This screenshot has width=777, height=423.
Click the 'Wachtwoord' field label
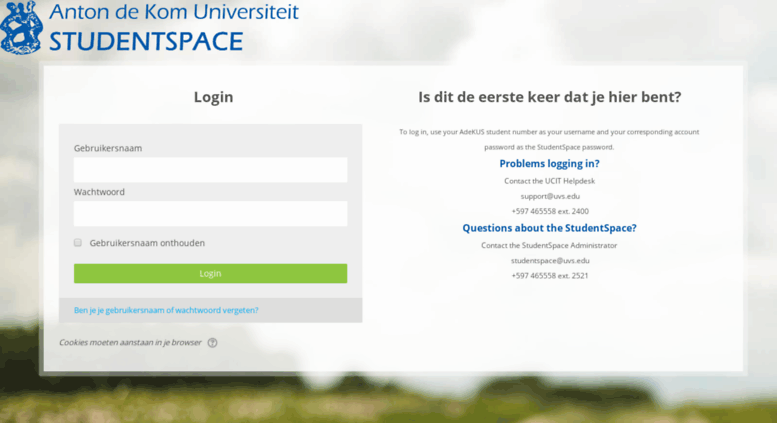(99, 192)
